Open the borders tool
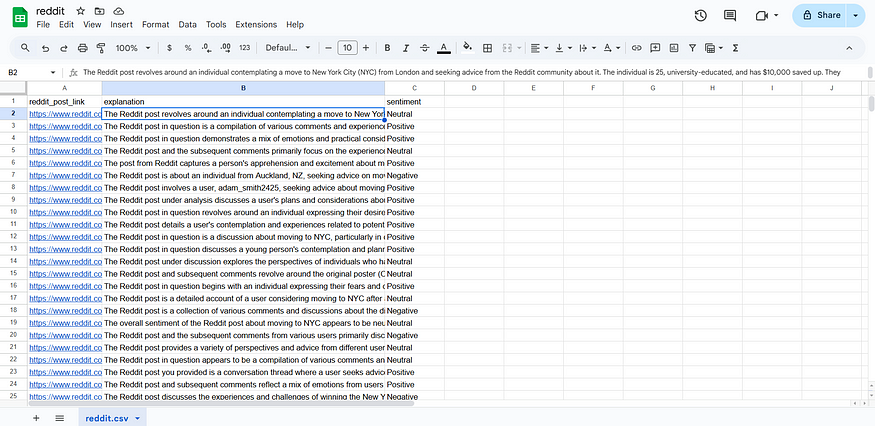The height and width of the screenshot is (426, 875). (x=487, y=48)
